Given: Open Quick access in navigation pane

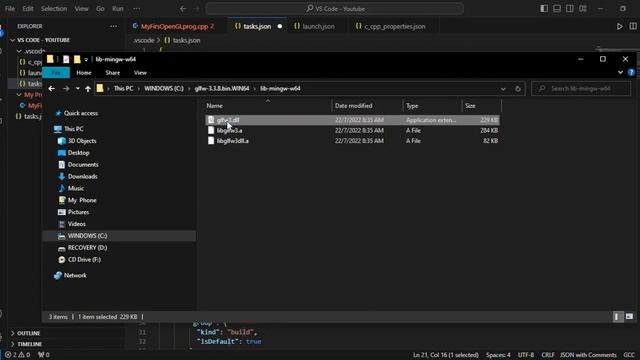Looking at the screenshot, I should point(76,113).
